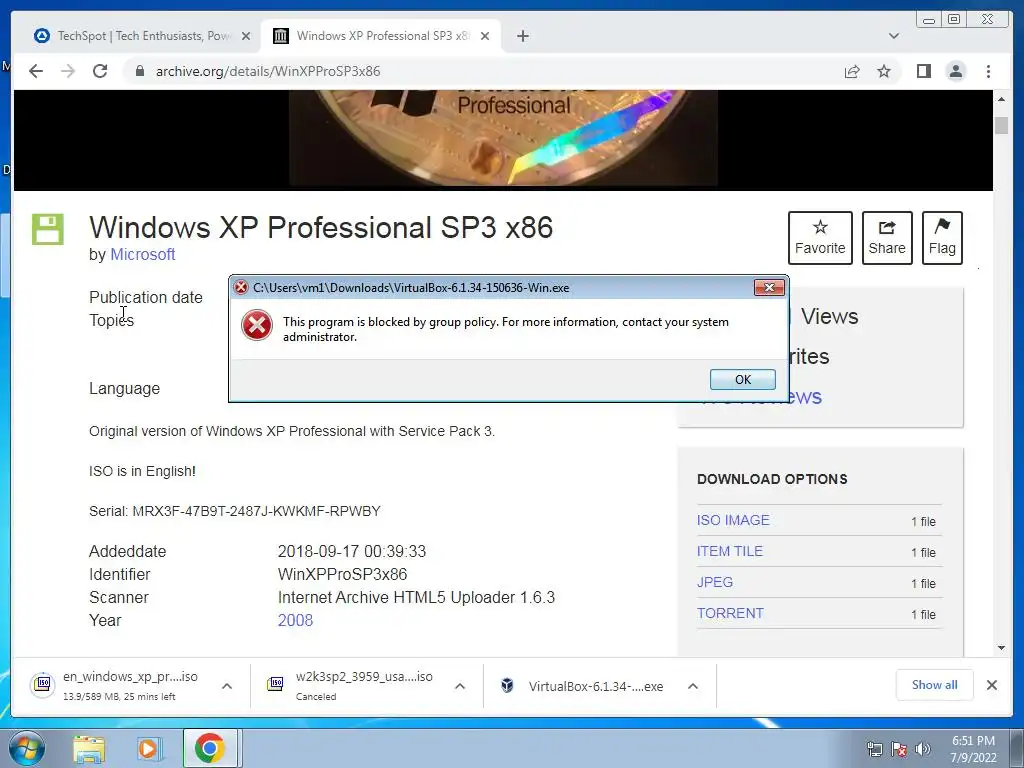Go back to the previous page
Screen dimensions: 1024x768
(x=36, y=71)
